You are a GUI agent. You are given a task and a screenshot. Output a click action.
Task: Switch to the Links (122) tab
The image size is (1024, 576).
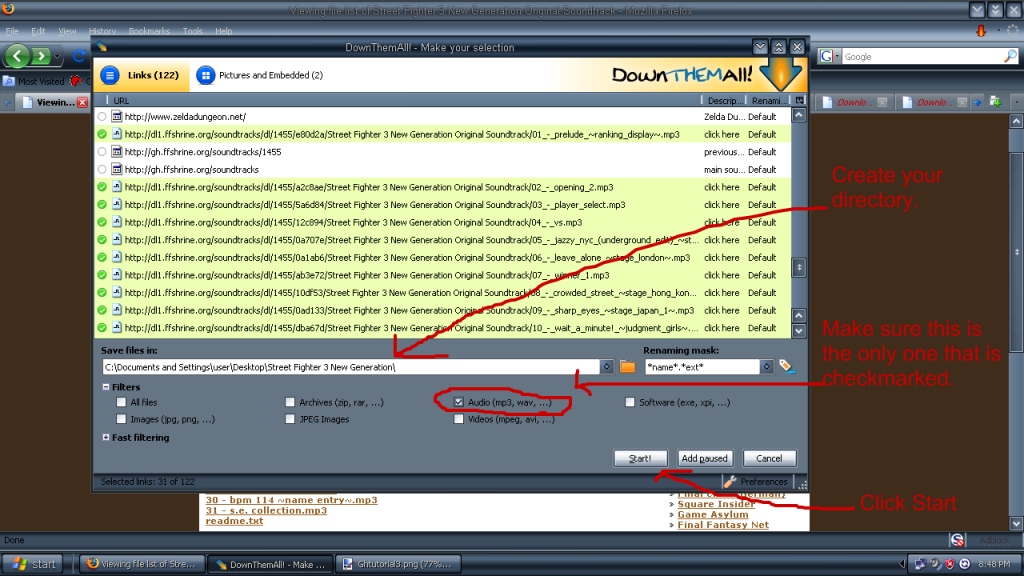tap(141, 75)
